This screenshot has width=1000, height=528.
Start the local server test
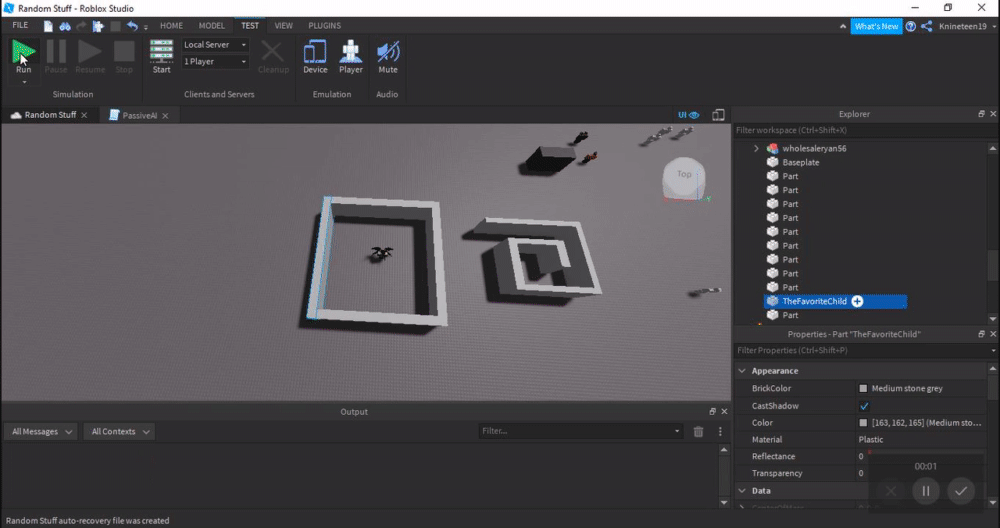[x=161, y=56]
